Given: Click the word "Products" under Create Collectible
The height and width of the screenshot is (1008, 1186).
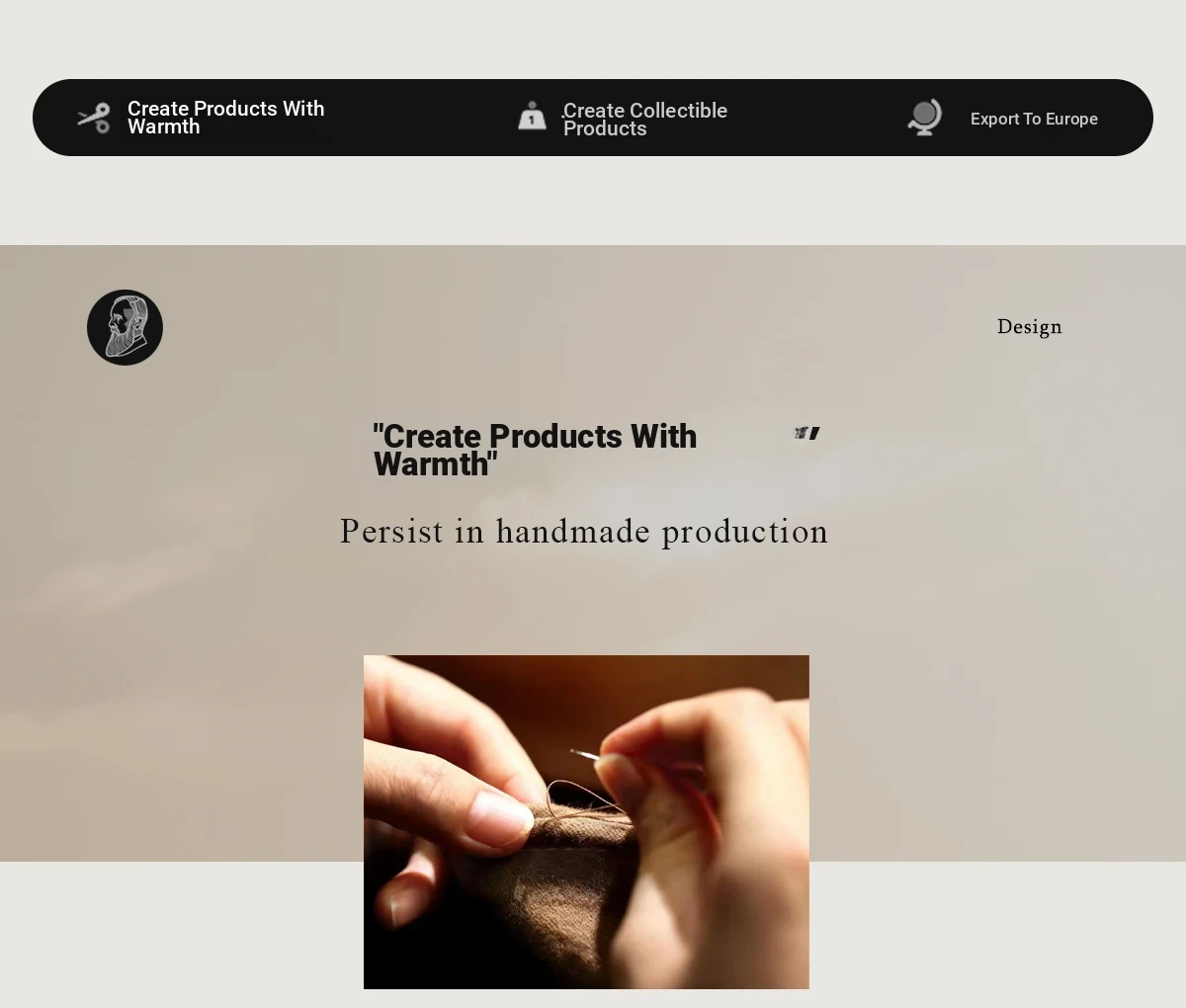Looking at the screenshot, I should pos(605,129).
